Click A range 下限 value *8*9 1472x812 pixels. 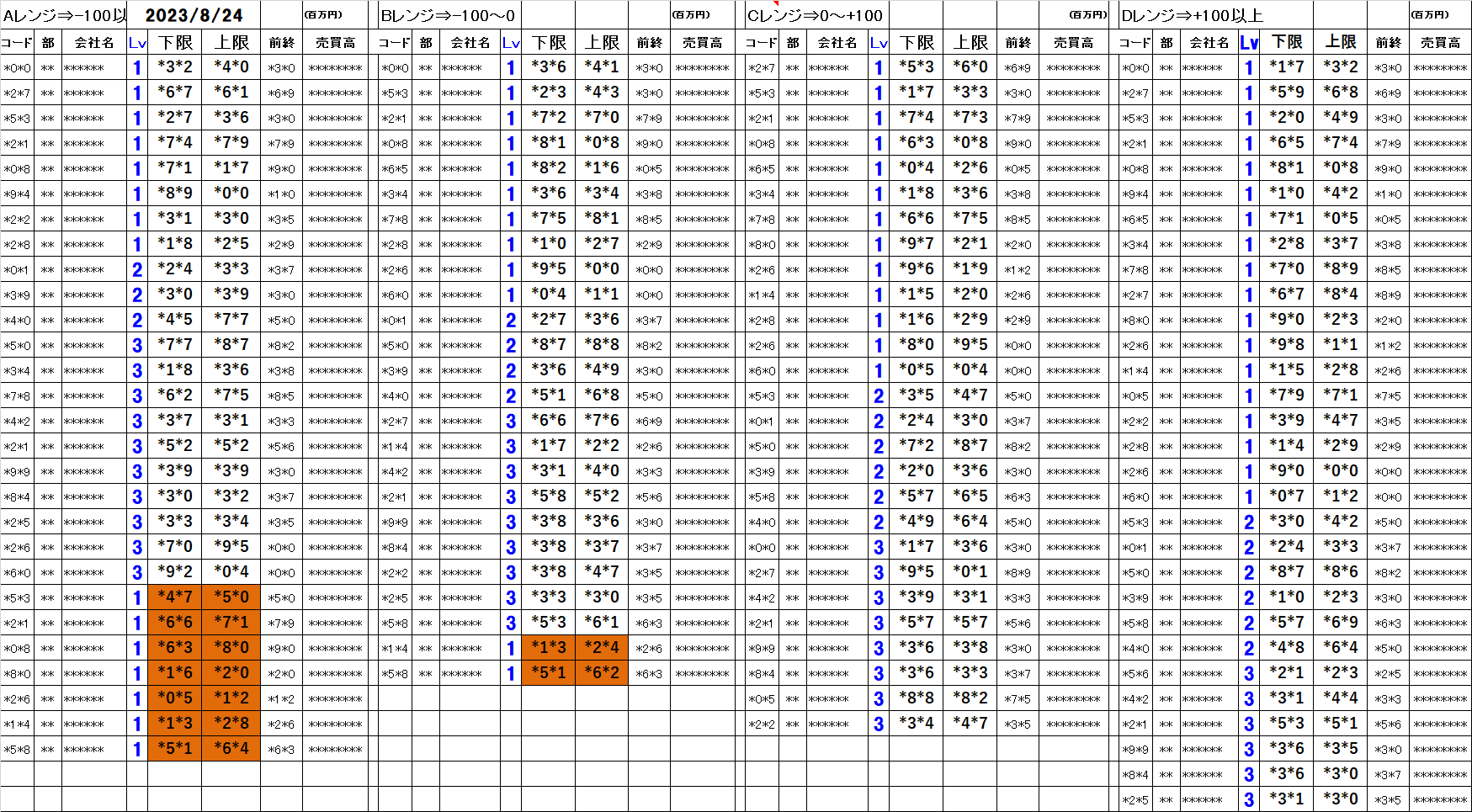(x=175, y=194)
